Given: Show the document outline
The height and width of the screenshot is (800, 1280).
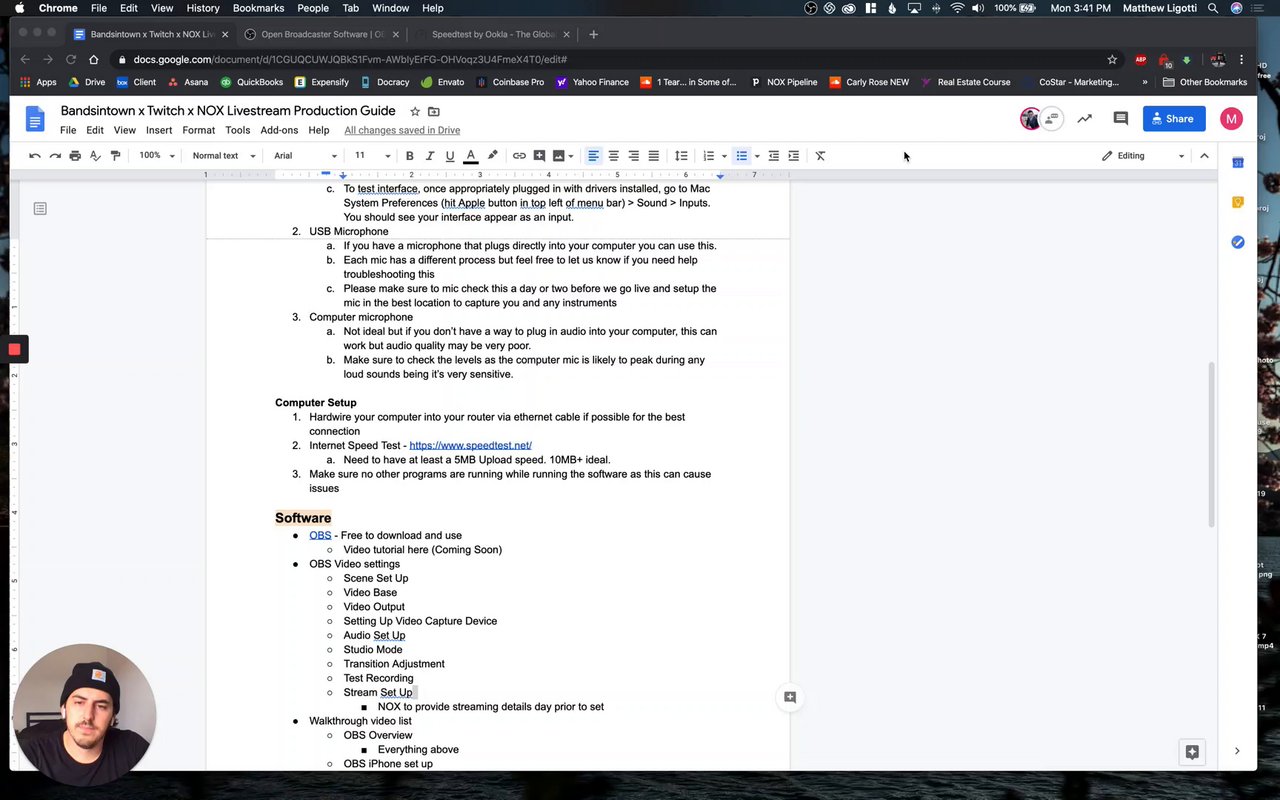Looking at the screenshot, I should coord(40,208).
